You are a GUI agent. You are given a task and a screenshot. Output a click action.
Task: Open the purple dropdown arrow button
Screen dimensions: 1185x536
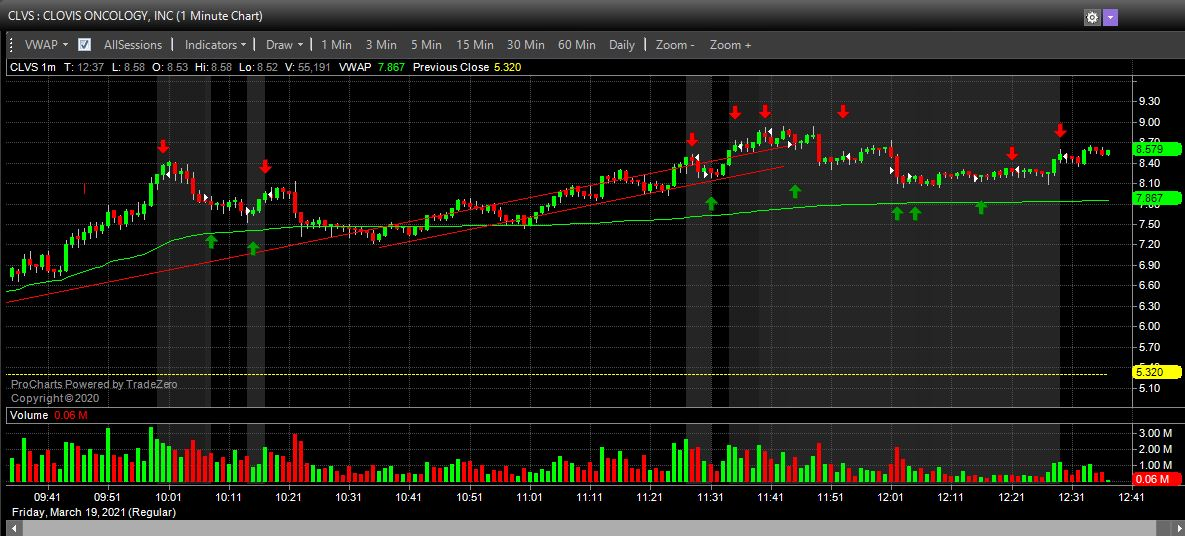point(1110,17)
